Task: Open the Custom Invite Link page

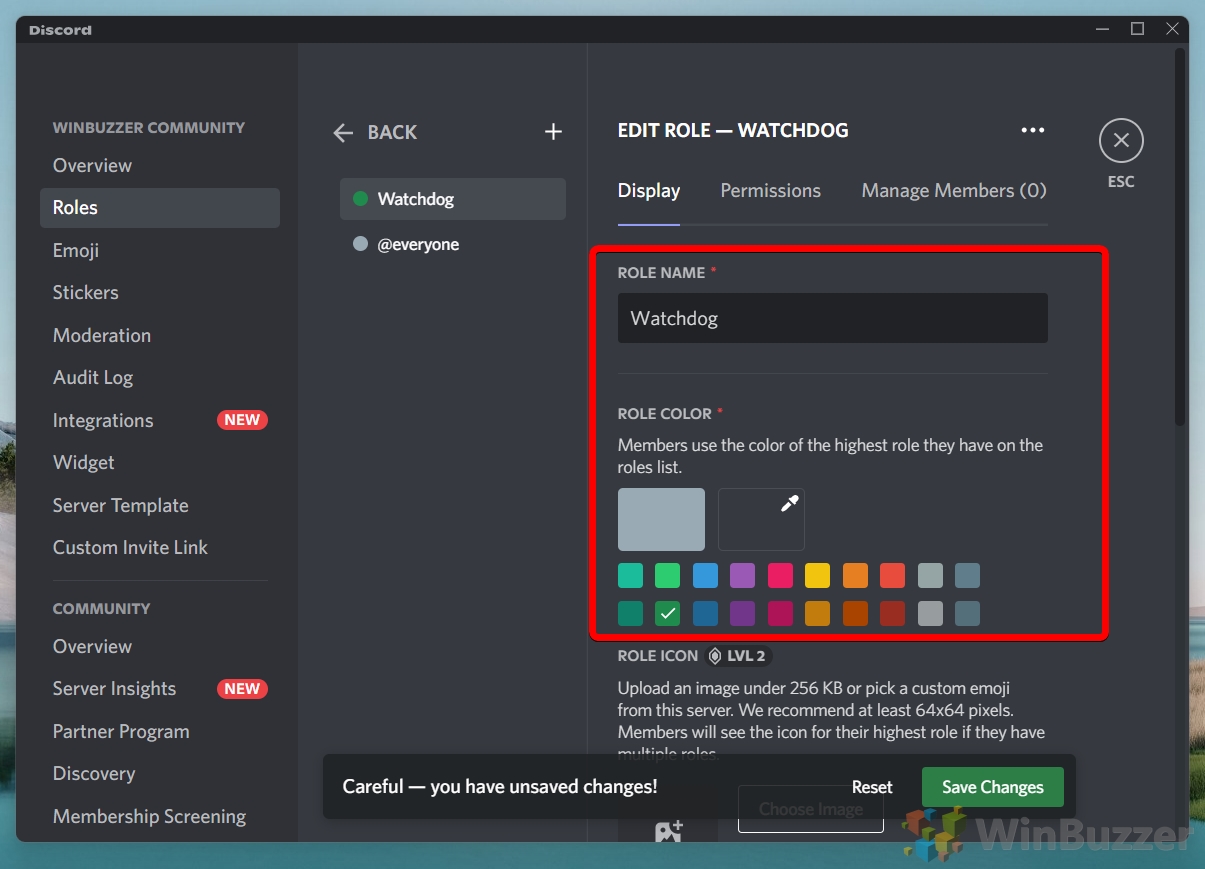Action: click(160, 547)
